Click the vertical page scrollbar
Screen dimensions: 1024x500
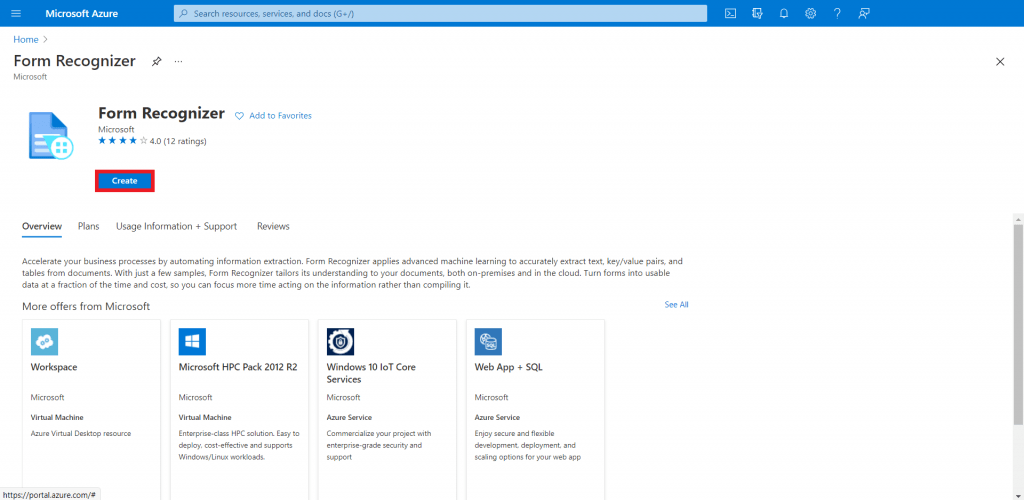coord(1018,323)
